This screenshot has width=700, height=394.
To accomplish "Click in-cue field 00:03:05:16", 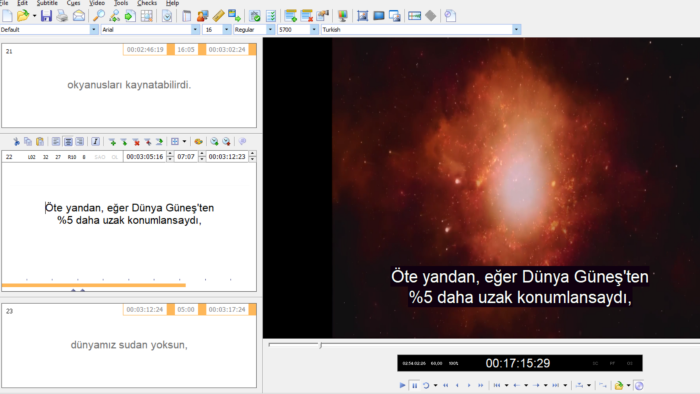I will click(145, 157).
